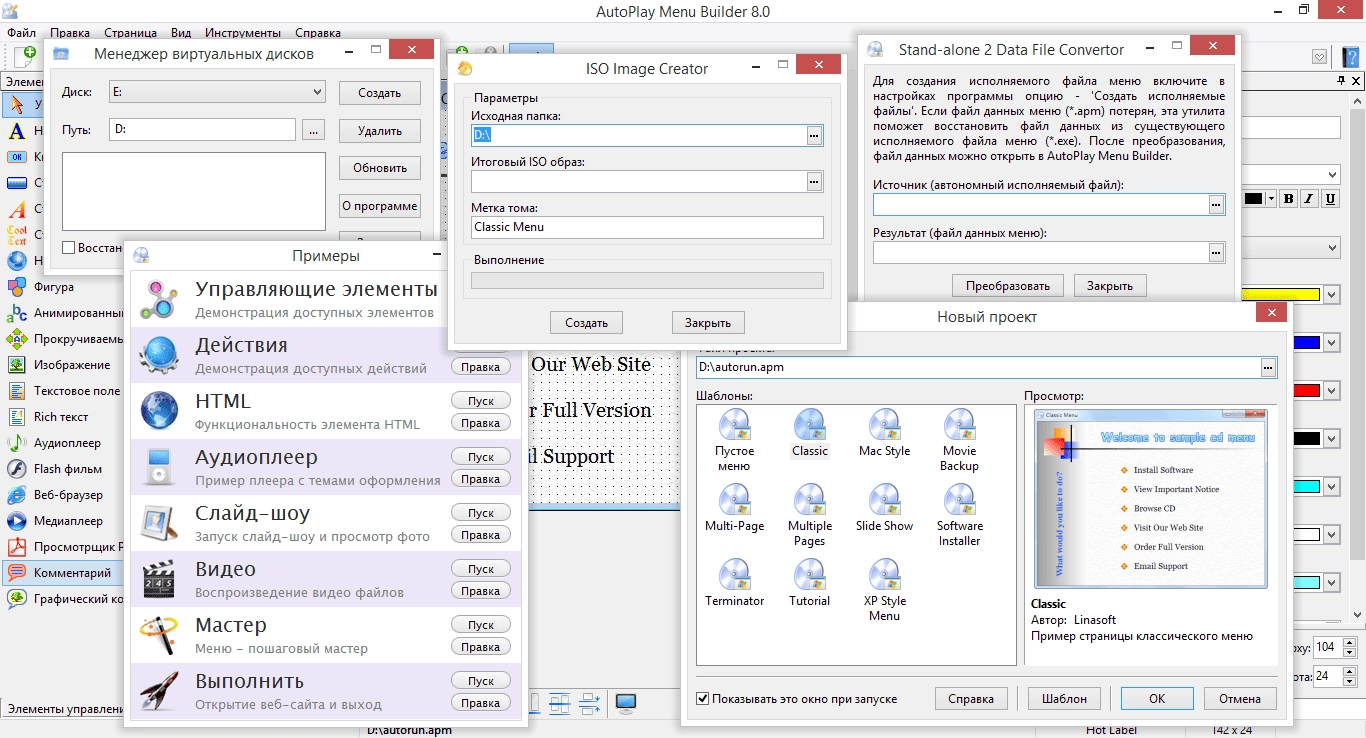This screenshot has width=1366, height=738.
Task: Open the Справка menu
Action: click(x=318, y=33)
